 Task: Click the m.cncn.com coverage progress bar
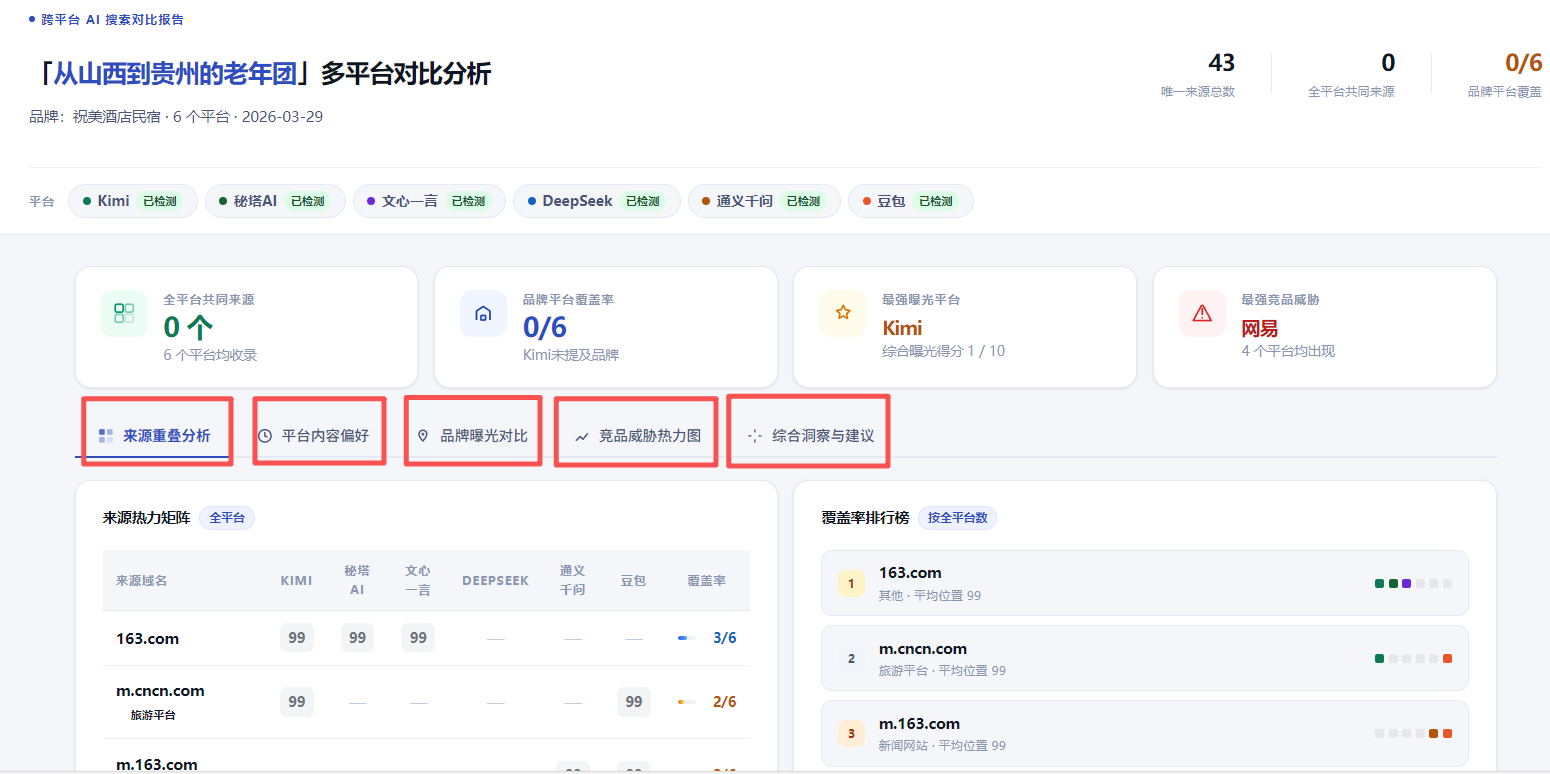(687, 702)
